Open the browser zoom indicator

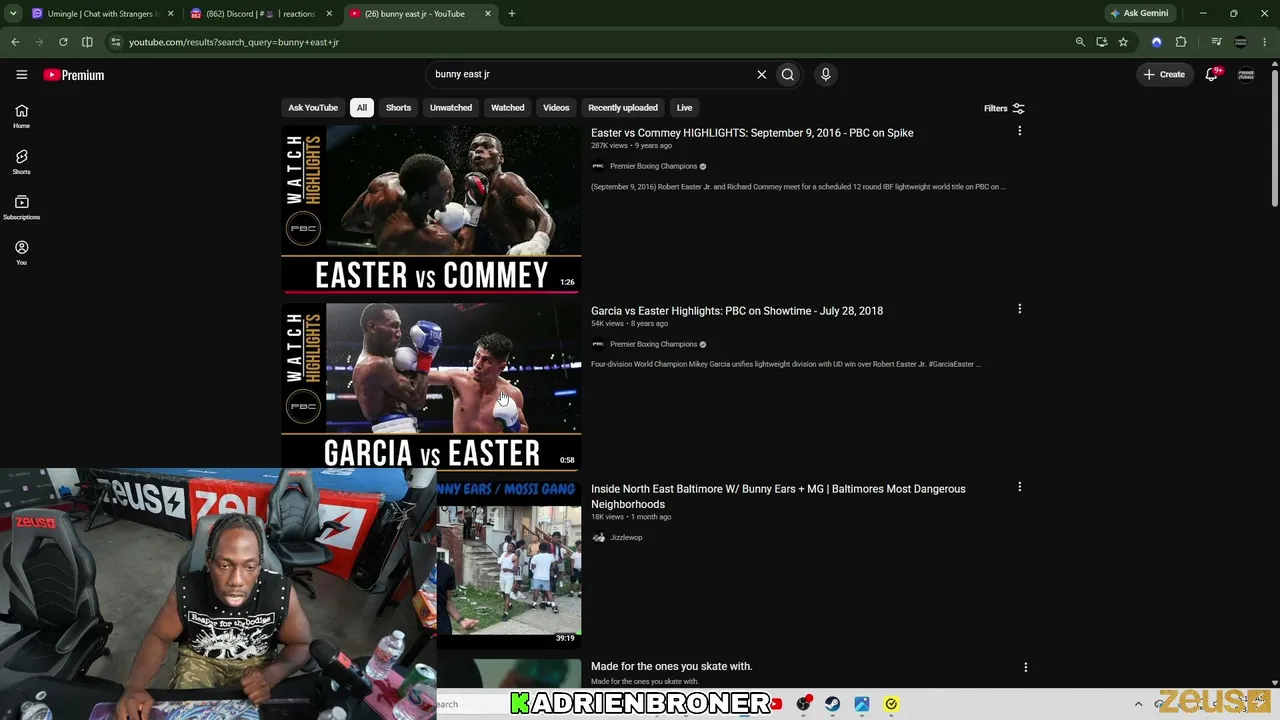coord(1080,42)
